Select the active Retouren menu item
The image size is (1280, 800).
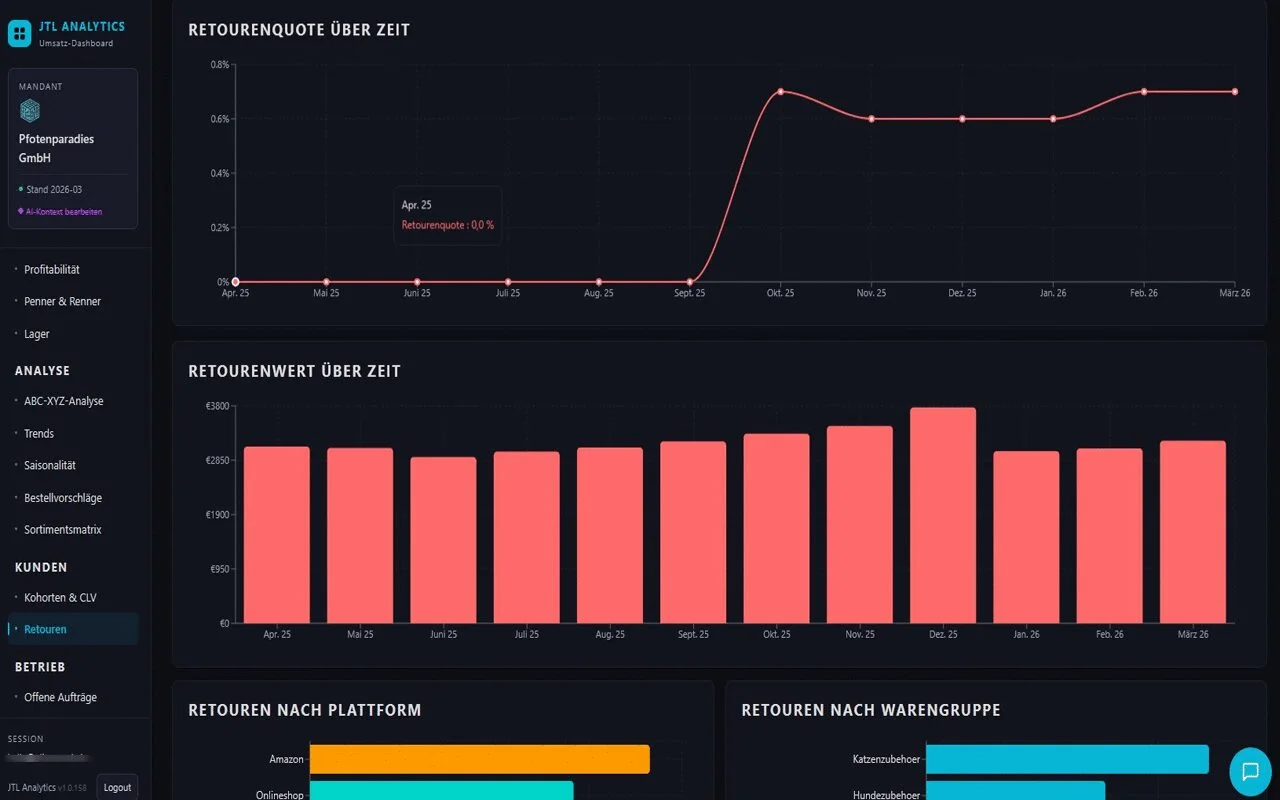pyautogui.click(x=46, y=630)
